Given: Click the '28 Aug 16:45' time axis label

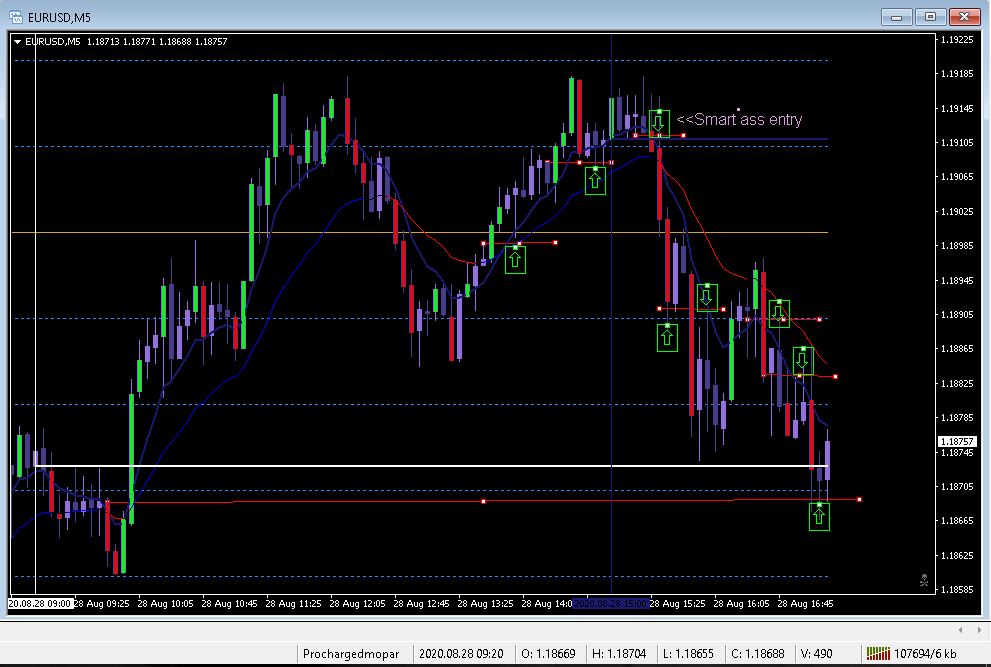Looking at the screenshot, I should coord(805,603).
